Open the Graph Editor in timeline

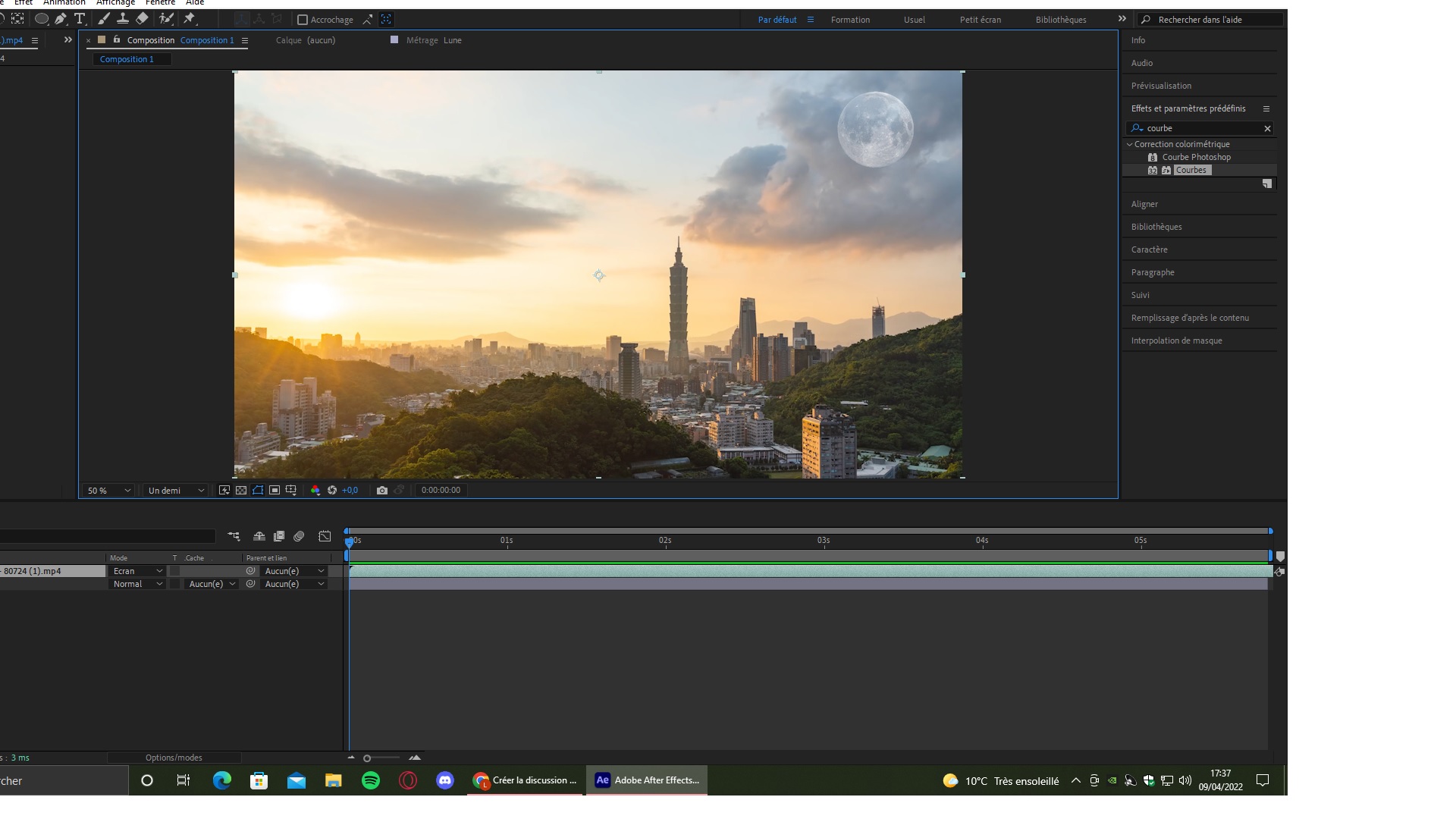click(x=325, y=536)
